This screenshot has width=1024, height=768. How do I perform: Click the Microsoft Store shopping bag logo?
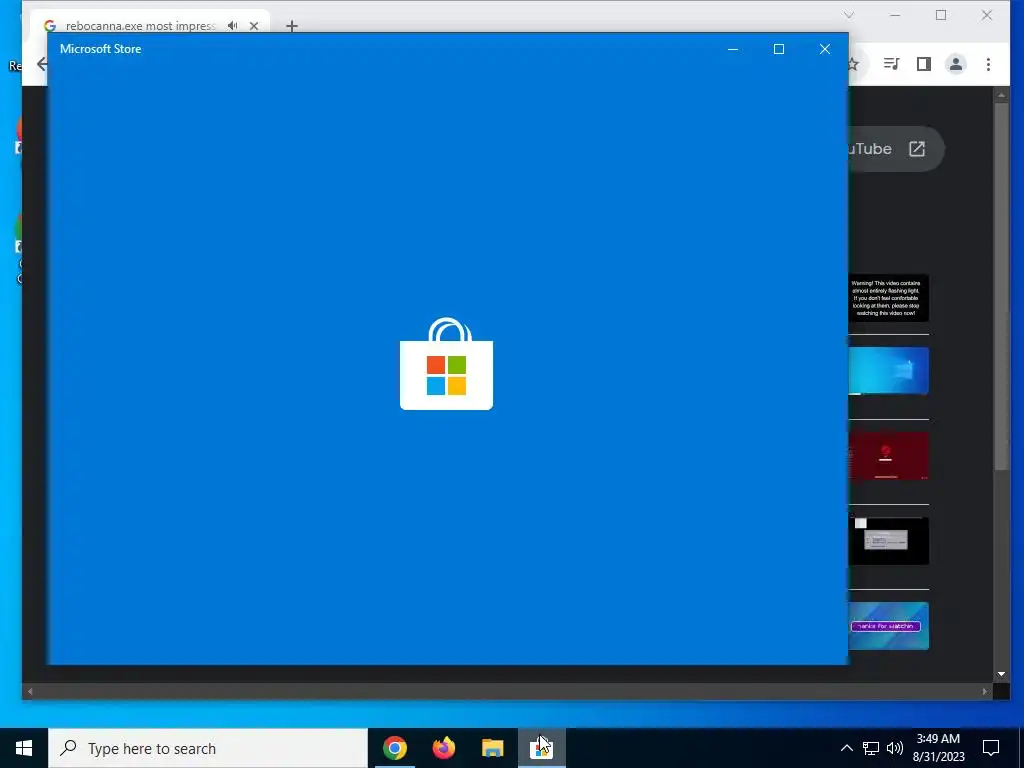447,364
